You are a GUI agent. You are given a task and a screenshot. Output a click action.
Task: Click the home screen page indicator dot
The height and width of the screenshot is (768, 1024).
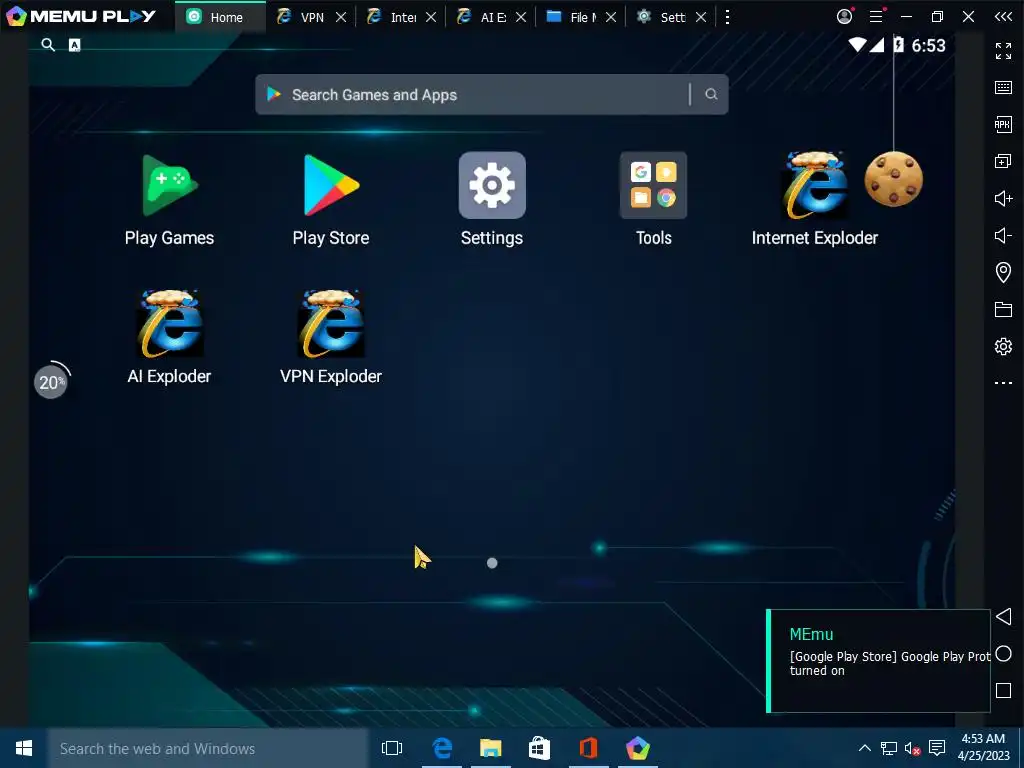[492, 563]
